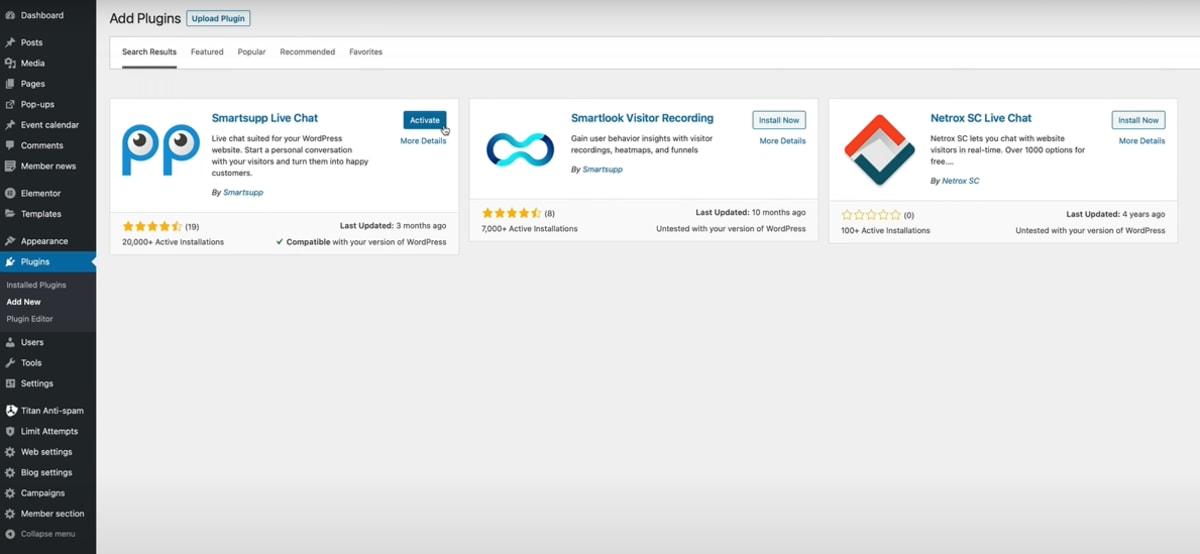This screenshot has height=554, width=1200.
Task: Click the Member section gear icon
Action: point(10,513)
